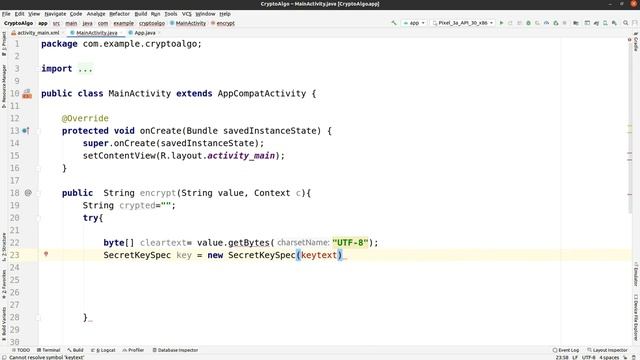Open the SDK Manager toolbar icon

tap(614, 23)
